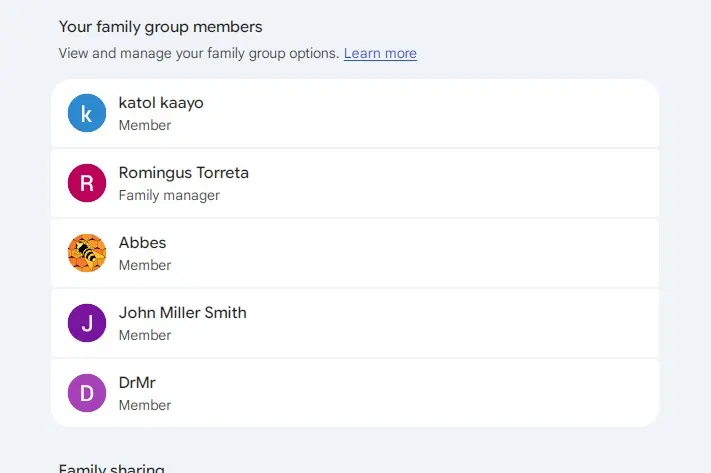Open DrMr member details

tap(355, 393)
